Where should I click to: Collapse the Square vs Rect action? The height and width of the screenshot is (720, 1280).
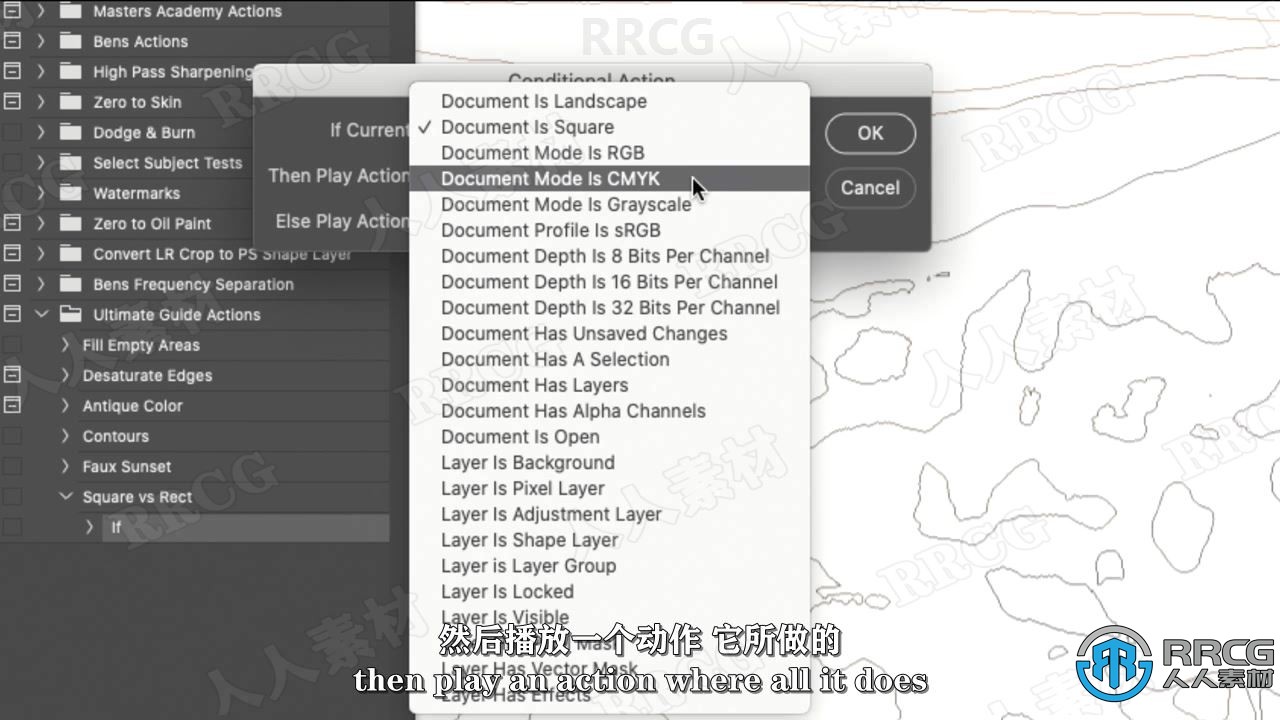65,497
